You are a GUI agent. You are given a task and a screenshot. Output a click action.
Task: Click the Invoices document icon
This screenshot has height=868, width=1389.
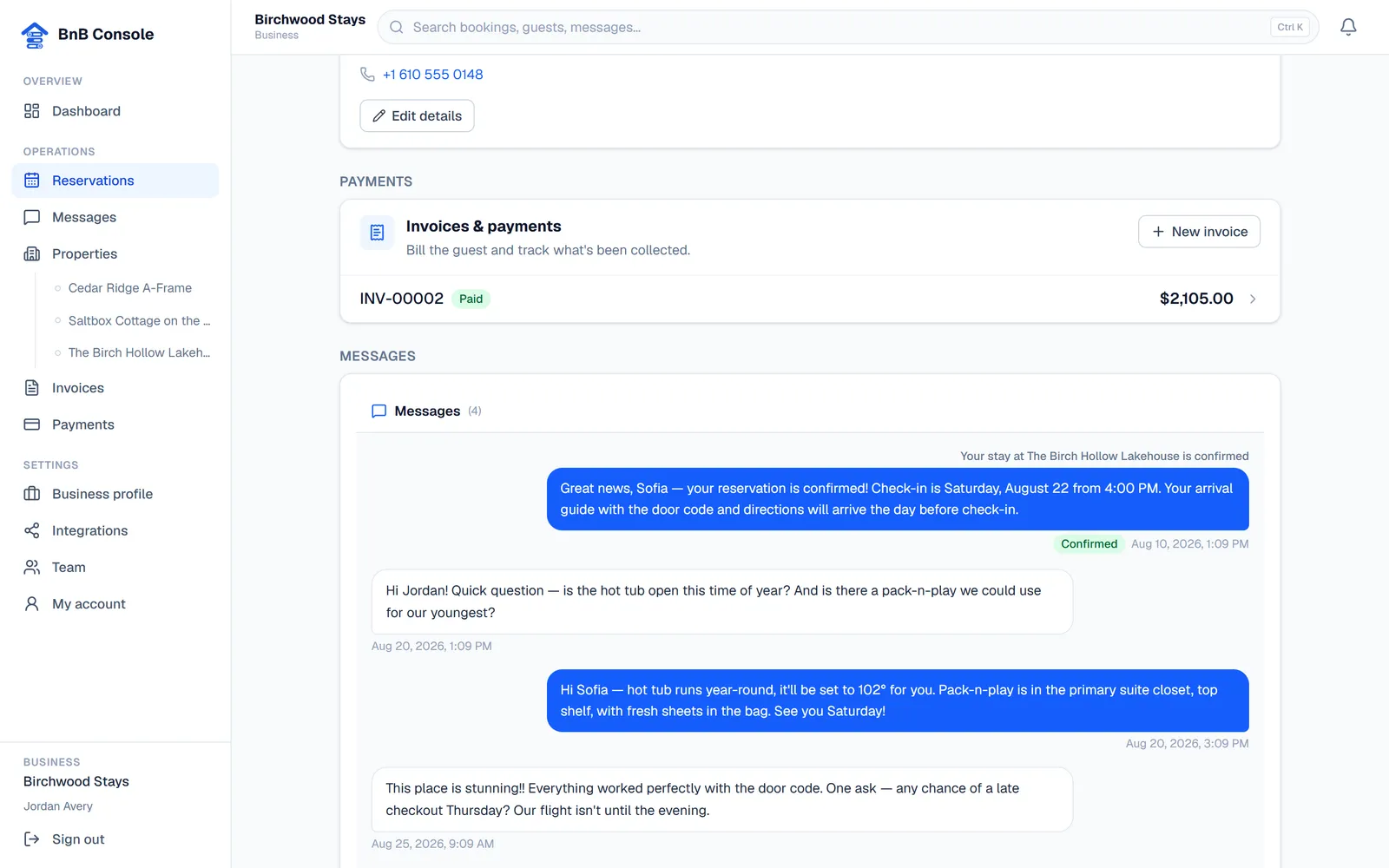[32, 388]
